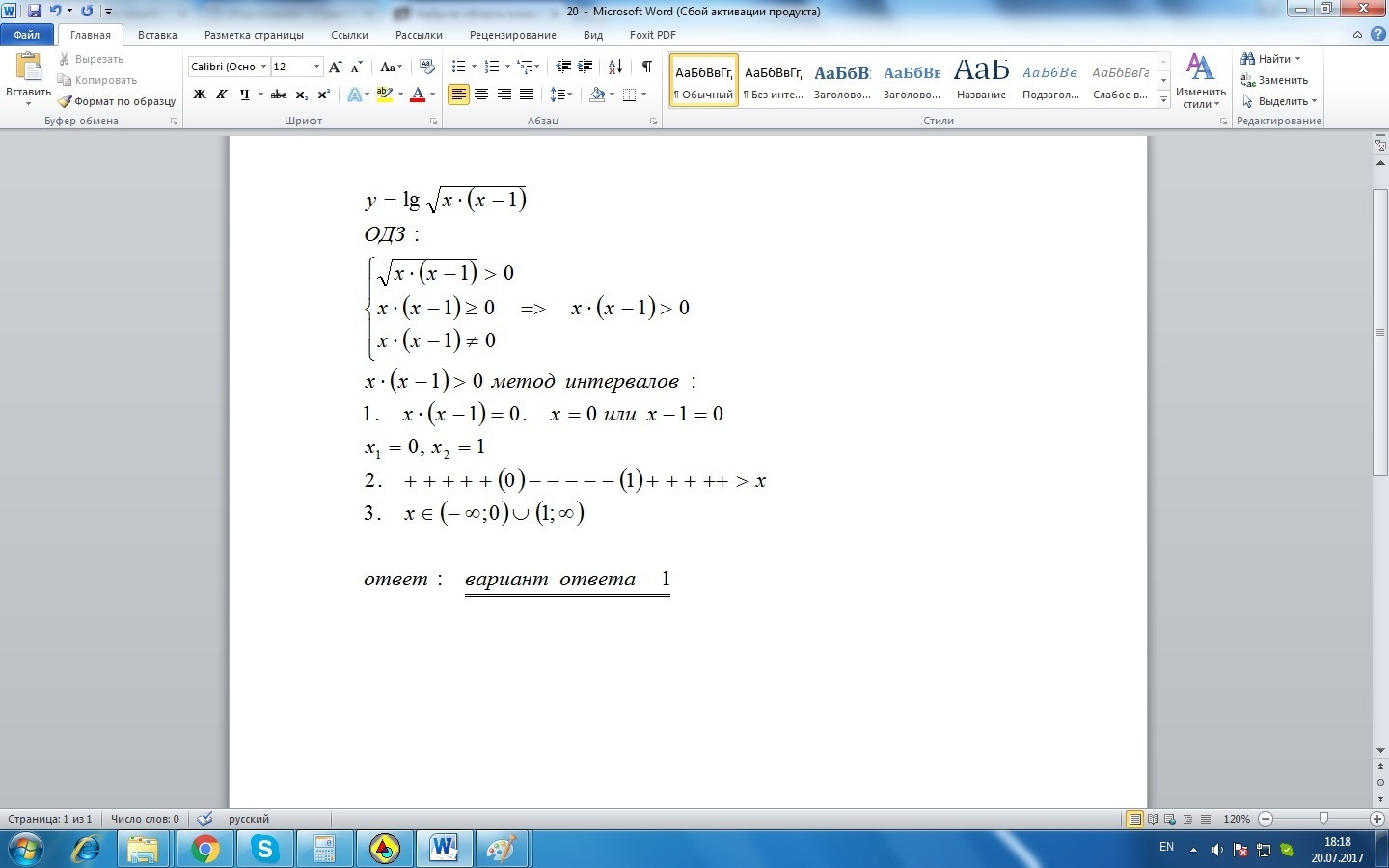Open Paint from the taskbar

503,850
